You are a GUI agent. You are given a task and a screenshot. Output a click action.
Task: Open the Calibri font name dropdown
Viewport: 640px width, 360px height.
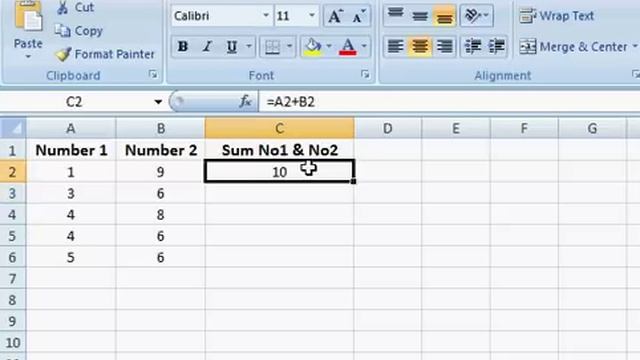pyautogui.click(x=266, y=16)
